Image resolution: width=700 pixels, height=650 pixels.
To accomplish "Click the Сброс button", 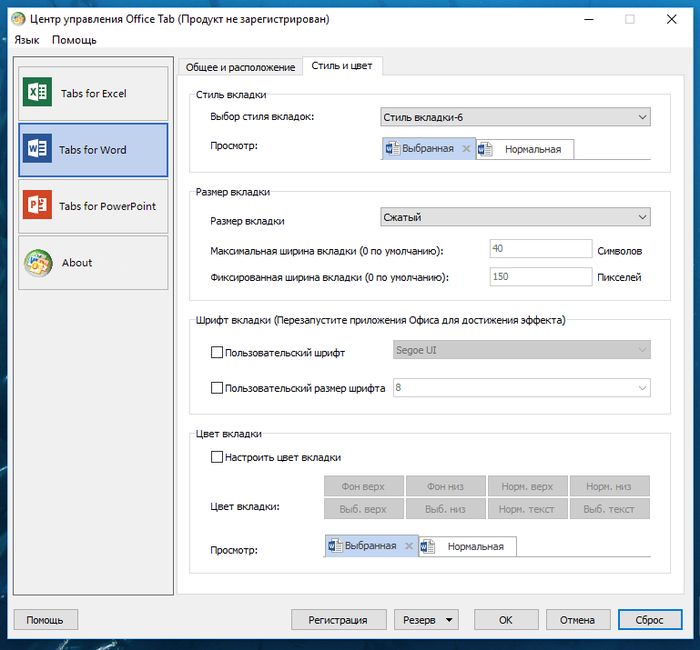I will pyautogui.click(x=650, y=620).
